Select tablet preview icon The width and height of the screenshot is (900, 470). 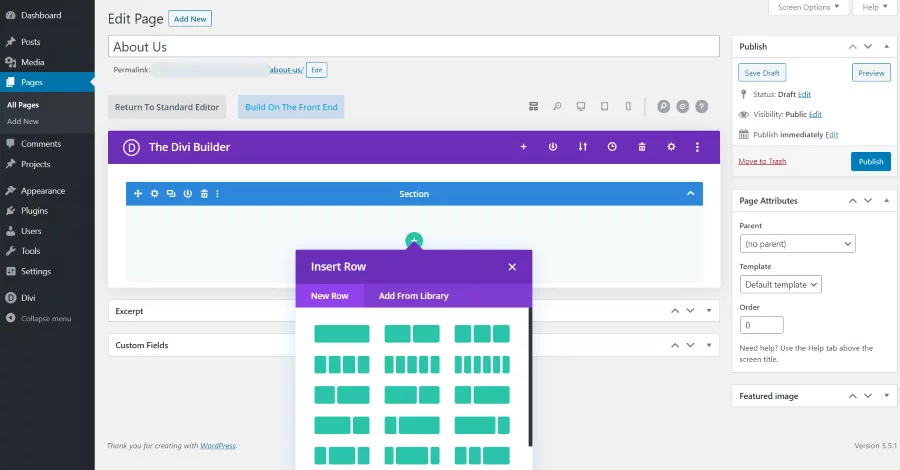604,106
